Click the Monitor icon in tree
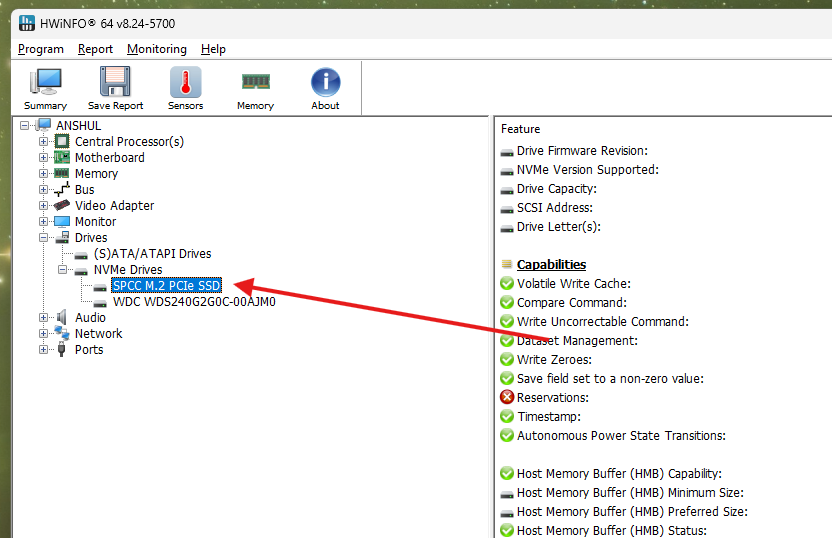 [x=62, y=221]
